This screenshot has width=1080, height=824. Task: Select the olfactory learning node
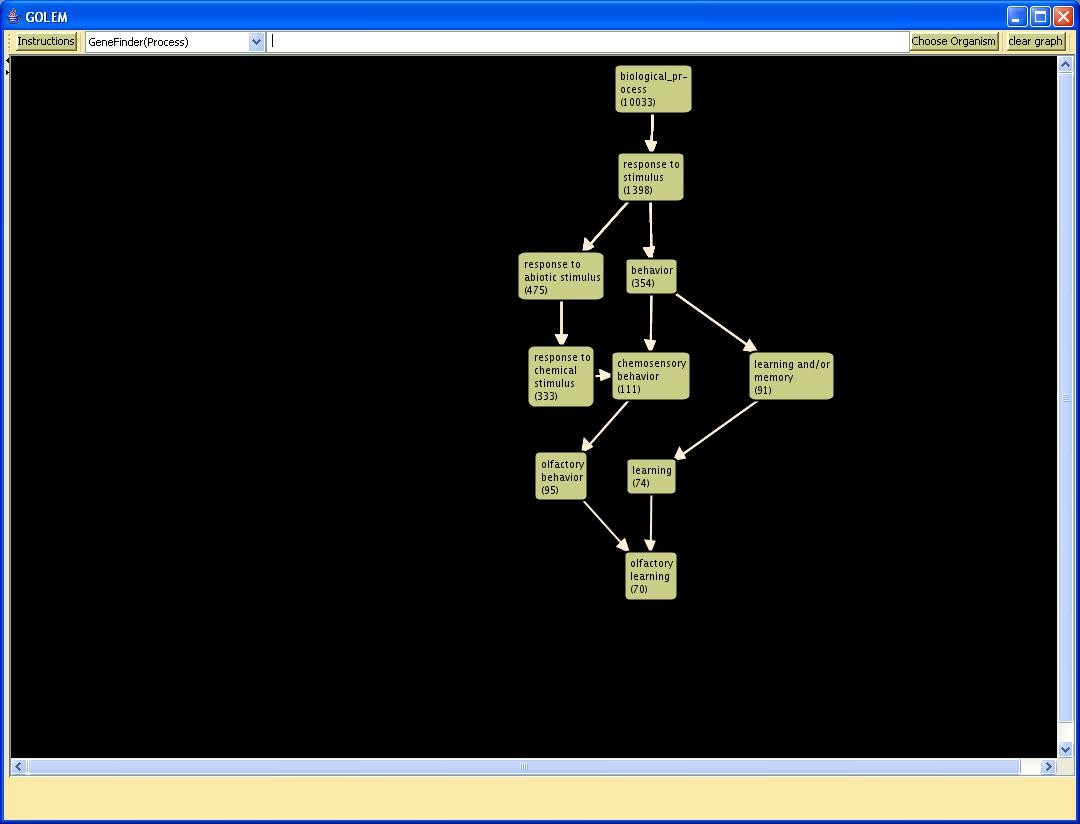coord(651,576)
